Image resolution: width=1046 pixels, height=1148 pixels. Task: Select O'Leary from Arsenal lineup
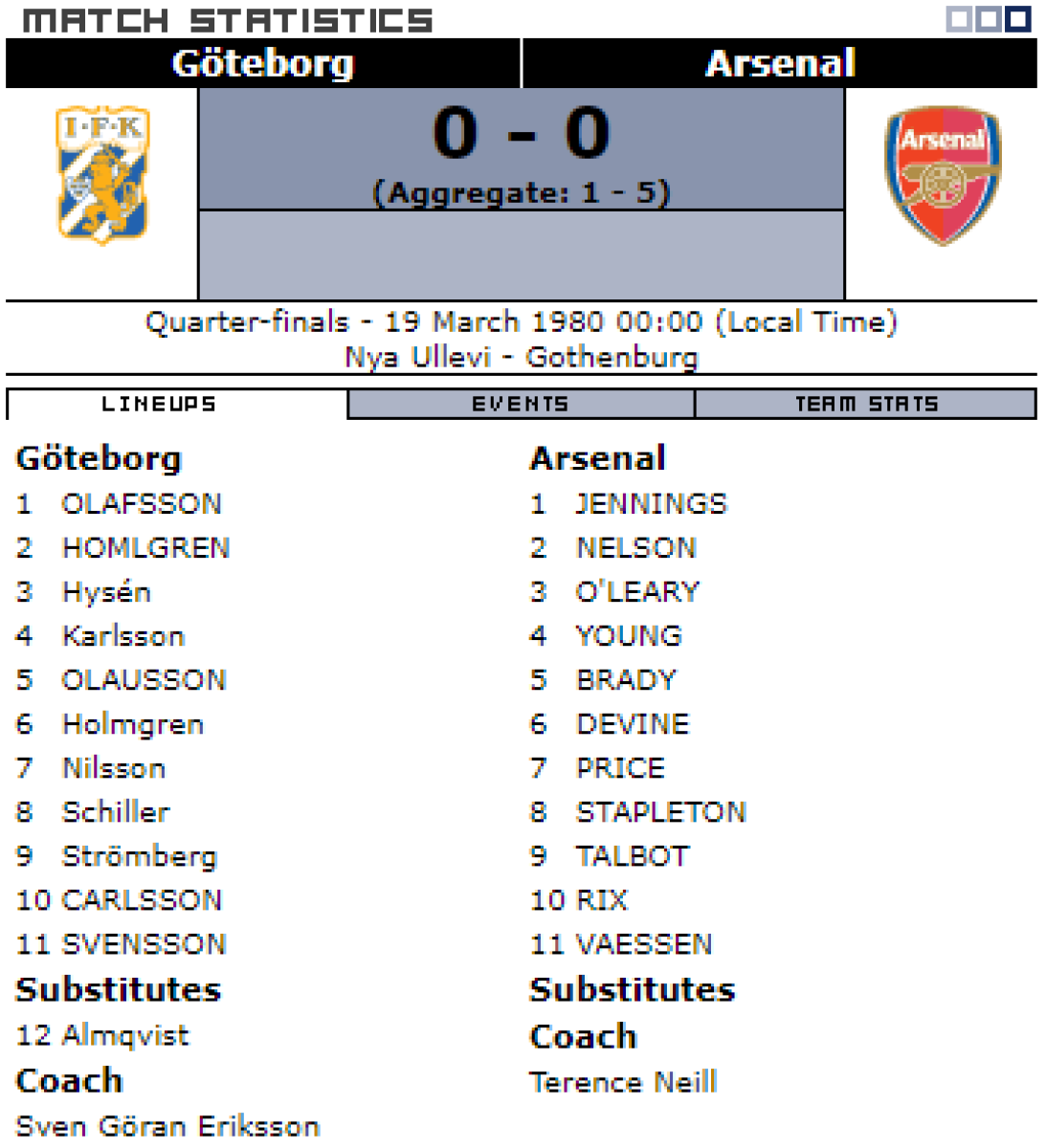[x=637, y=592]
